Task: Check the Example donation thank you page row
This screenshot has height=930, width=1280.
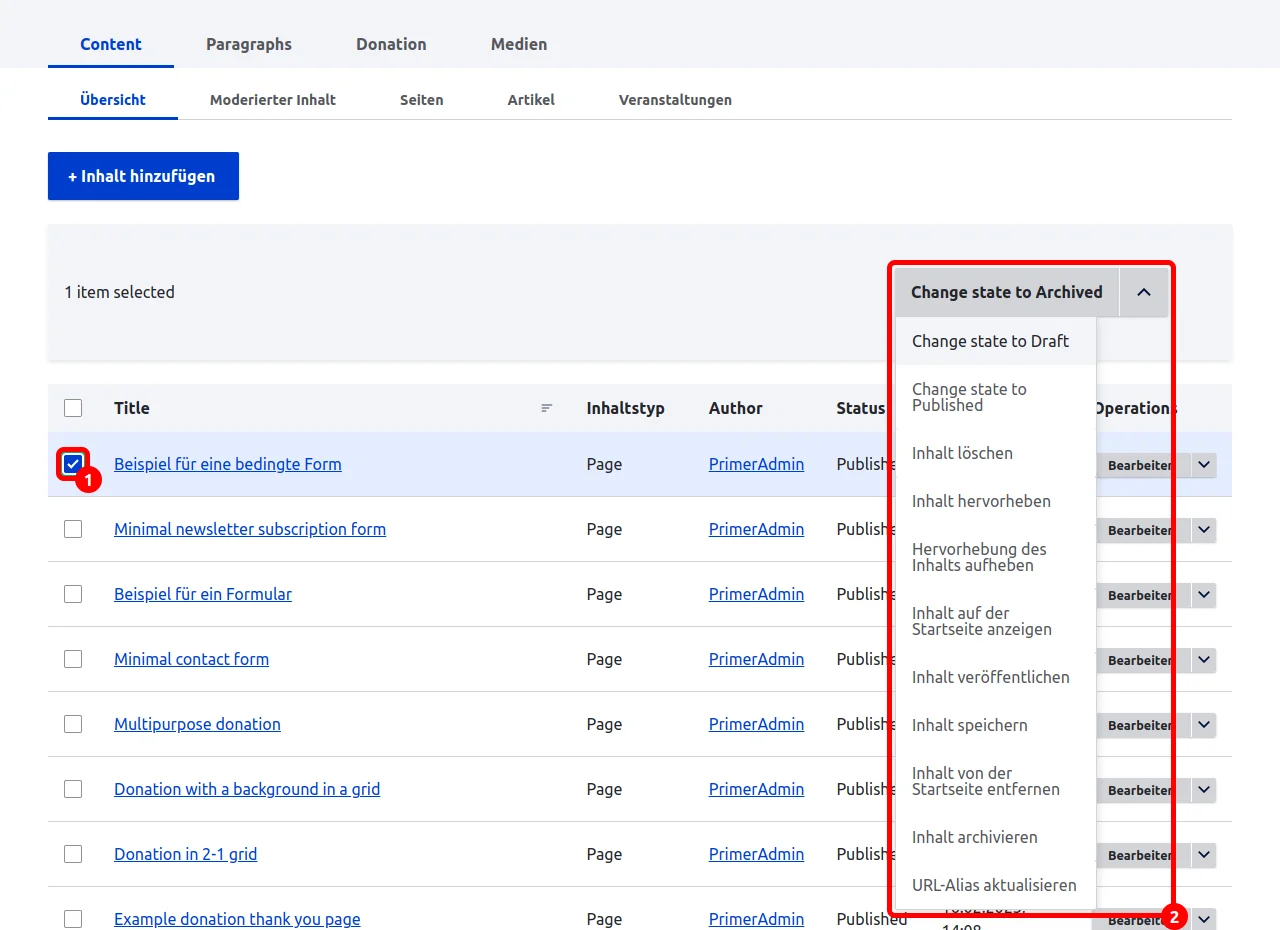Action: (73, 919)
